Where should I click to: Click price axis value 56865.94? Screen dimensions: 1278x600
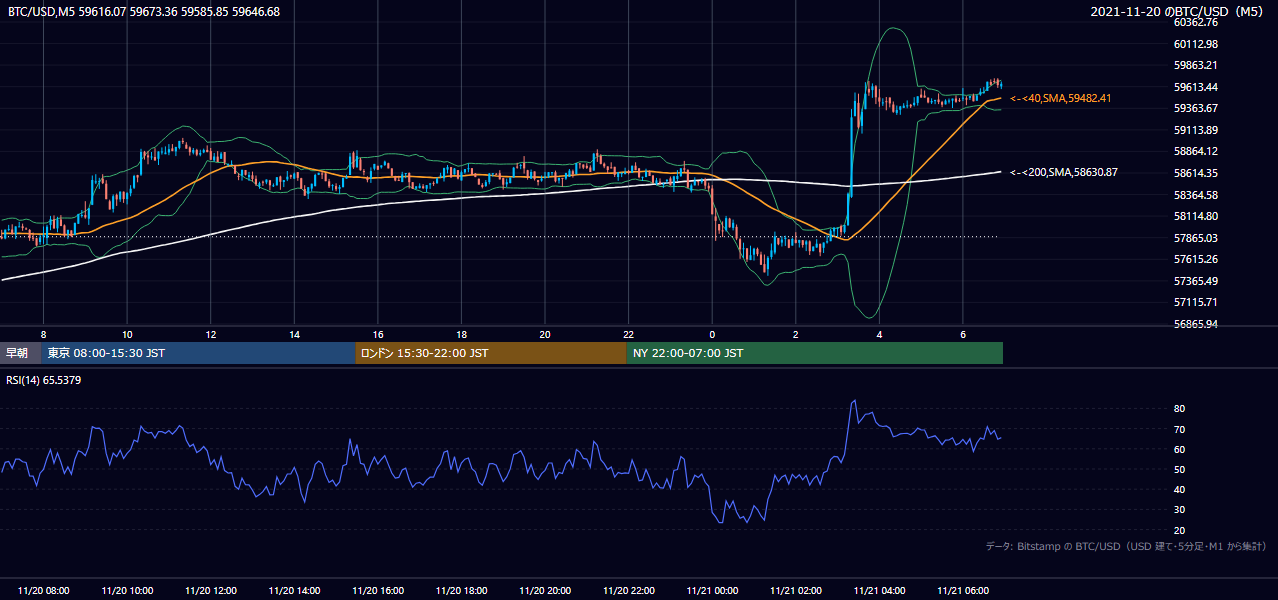click(x=1195, y=324)
